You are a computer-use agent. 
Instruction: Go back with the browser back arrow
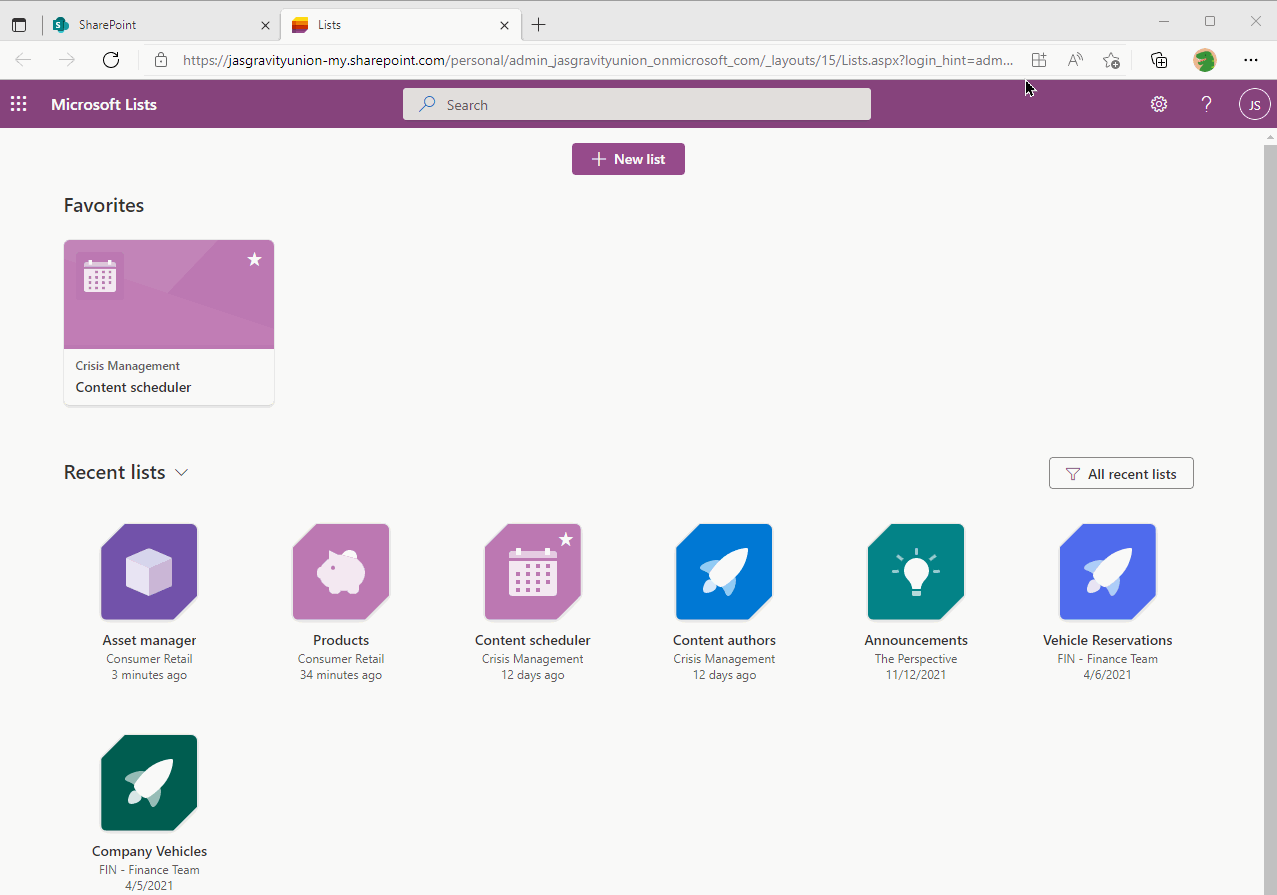pyautogui.click(x=24, y=60)
